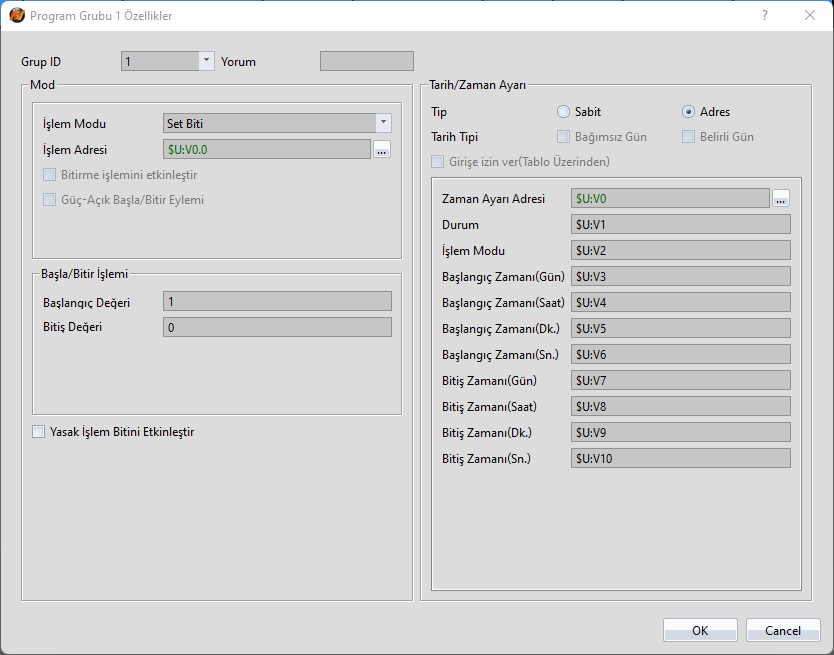Click the browse button beside Zaman Ayarı Adresi
The image size is (834, 655).
781,198
